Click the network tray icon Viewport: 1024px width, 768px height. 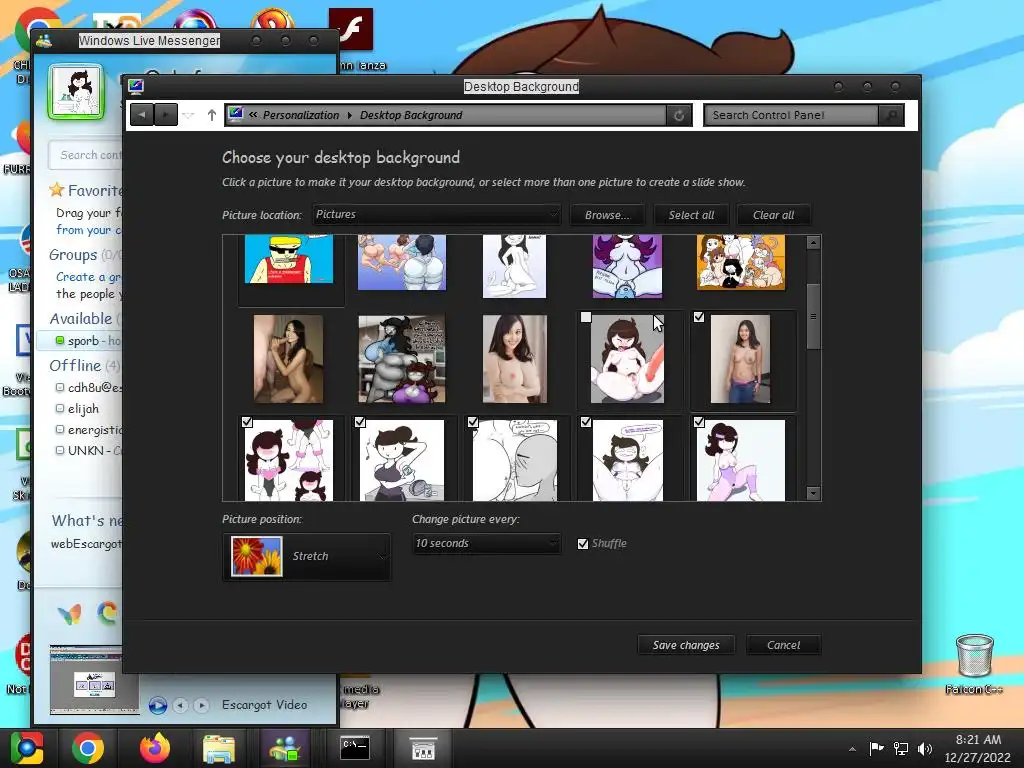coord(901,748)
